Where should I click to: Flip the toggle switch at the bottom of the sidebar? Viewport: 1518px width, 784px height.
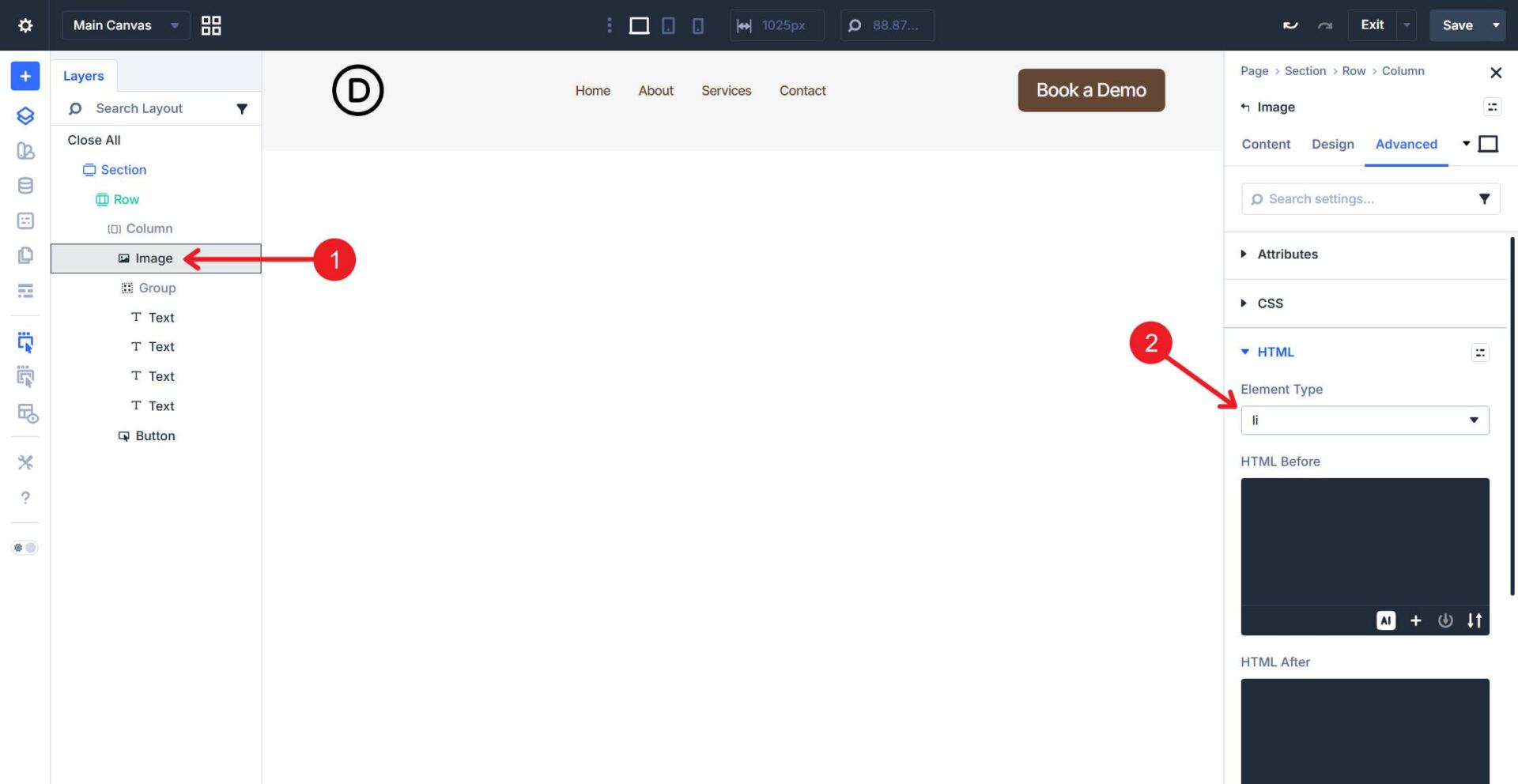click(x=25, y=547)
